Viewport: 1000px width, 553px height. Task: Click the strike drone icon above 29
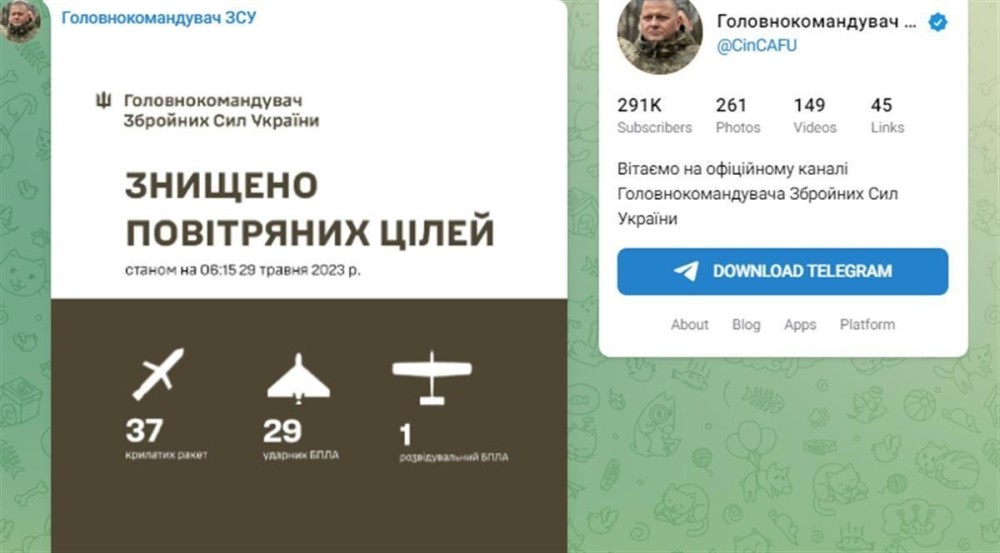click(x=298, y=378)
